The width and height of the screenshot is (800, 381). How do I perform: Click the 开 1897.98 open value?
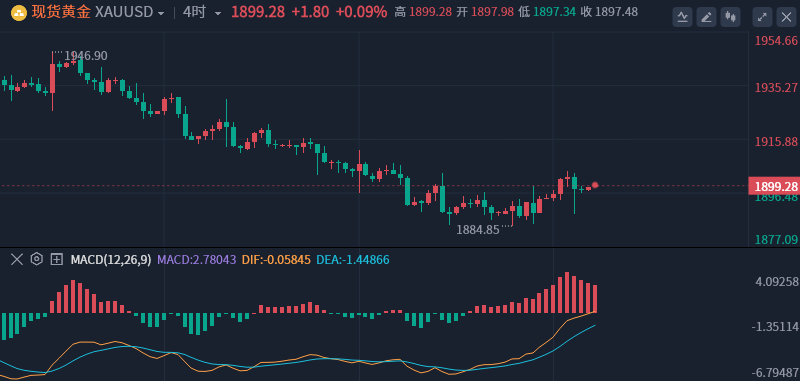tap(485, 12)
